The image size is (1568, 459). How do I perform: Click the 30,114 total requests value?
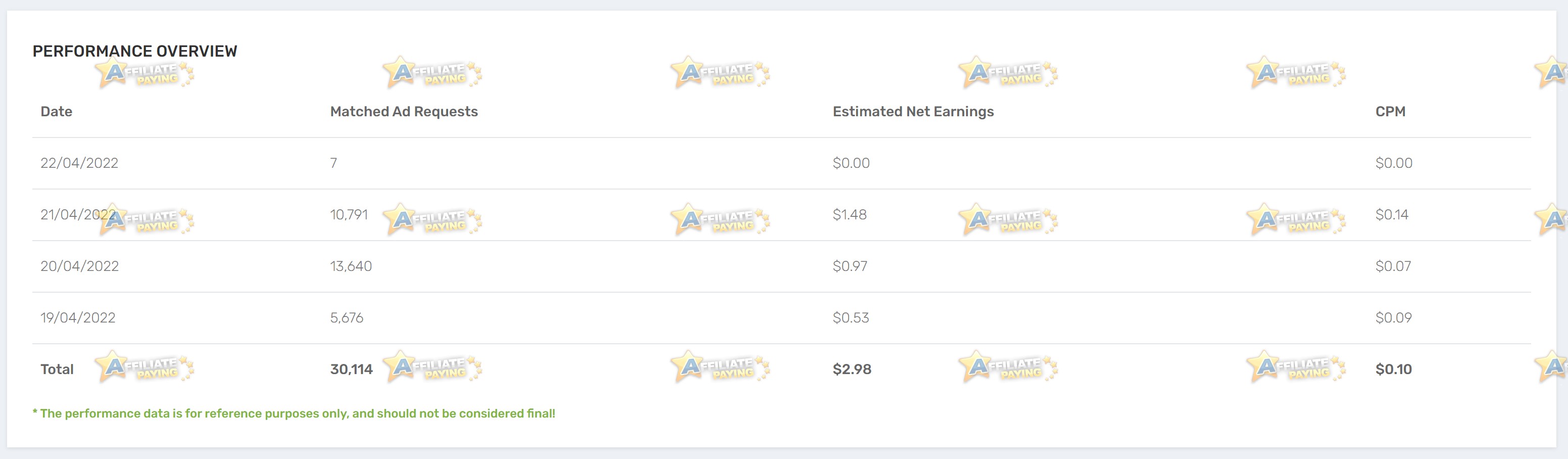(x=351, y=370)
